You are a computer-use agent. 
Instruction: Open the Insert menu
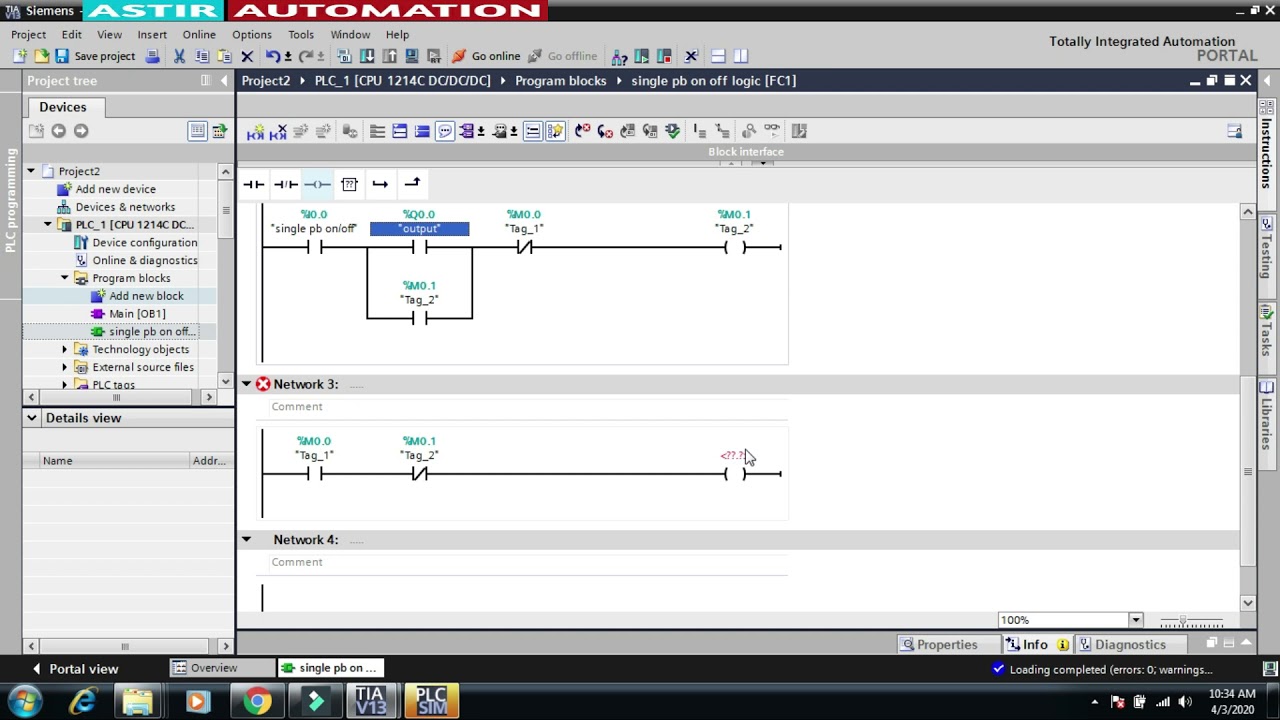click(x=152, y=34)
